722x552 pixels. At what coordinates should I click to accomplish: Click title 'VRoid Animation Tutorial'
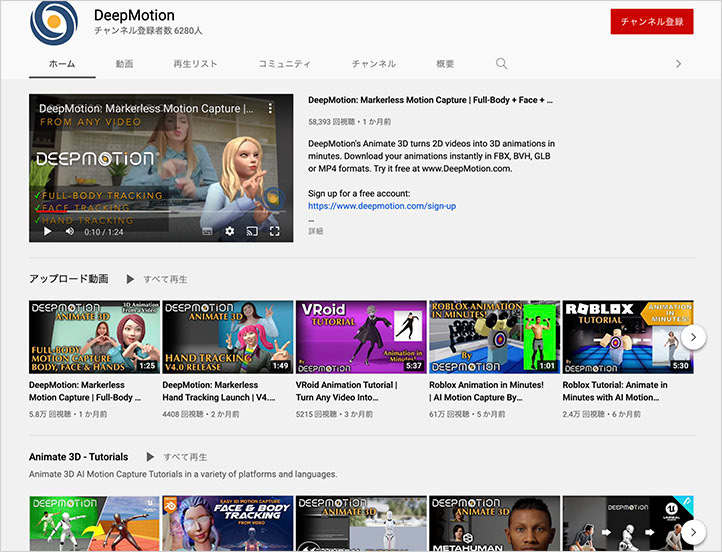click(346, 391)
